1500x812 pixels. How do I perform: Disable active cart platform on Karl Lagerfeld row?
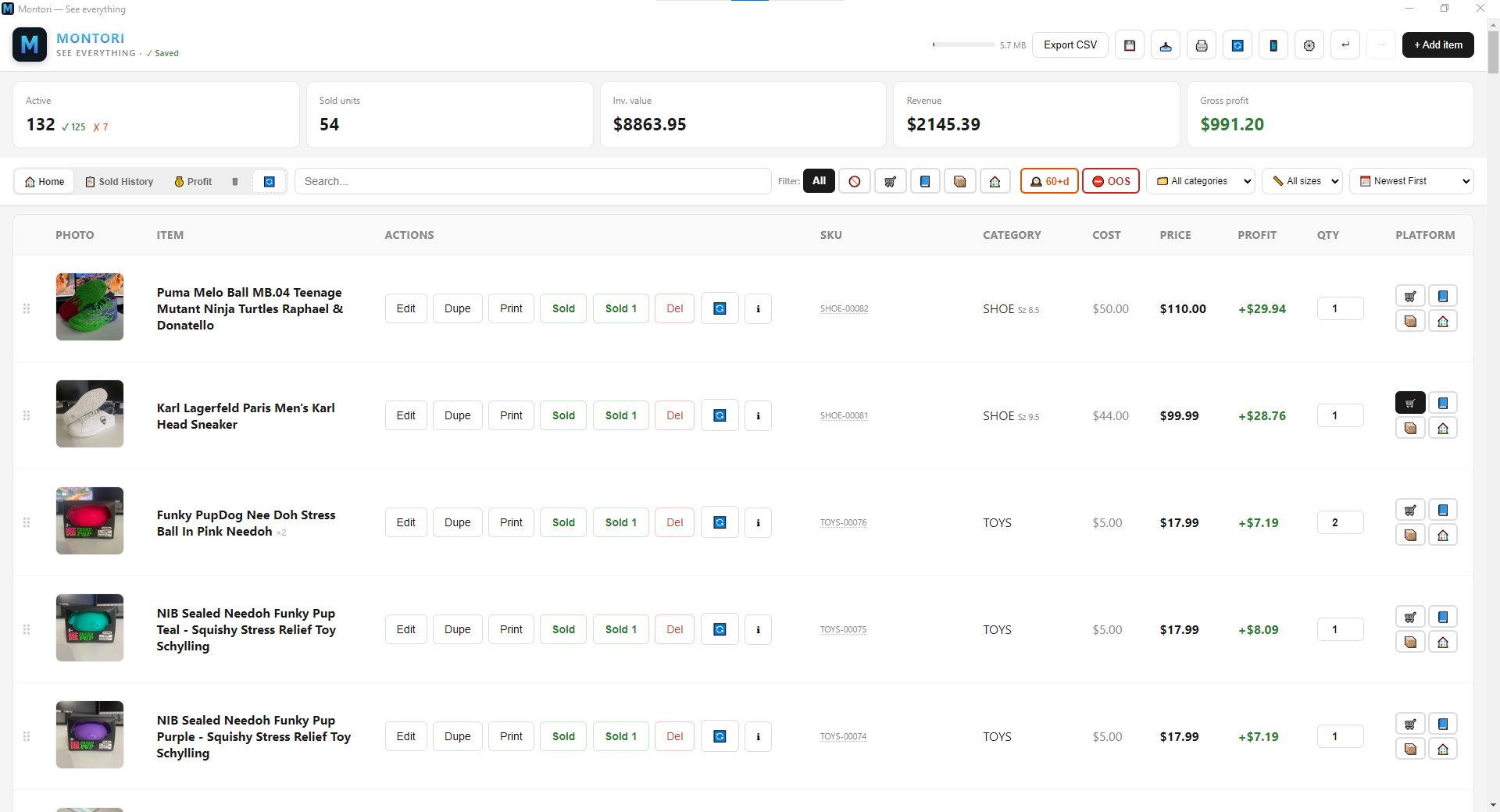[1410, 403]
